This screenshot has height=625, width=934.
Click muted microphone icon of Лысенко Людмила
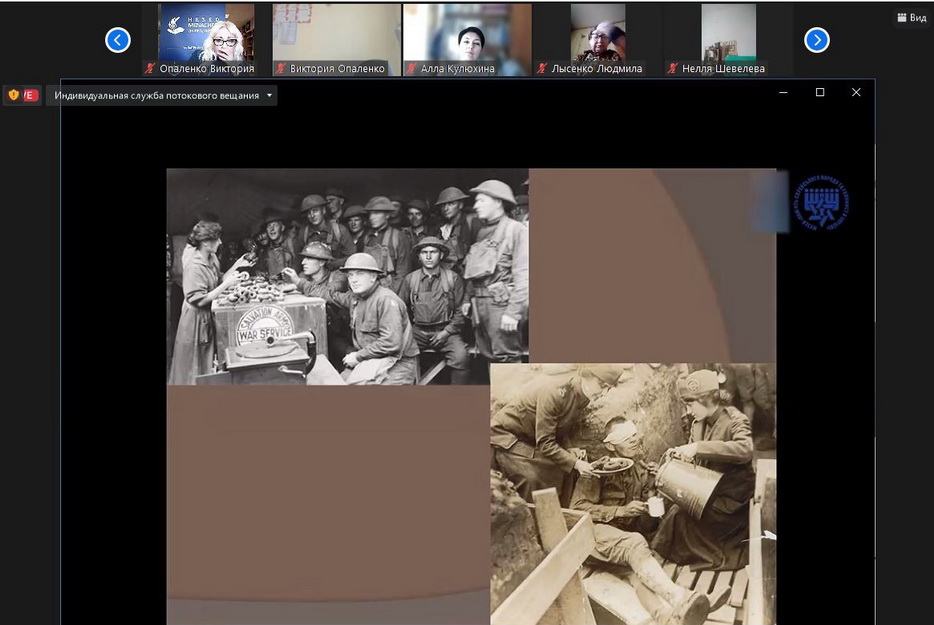(541, 69)
